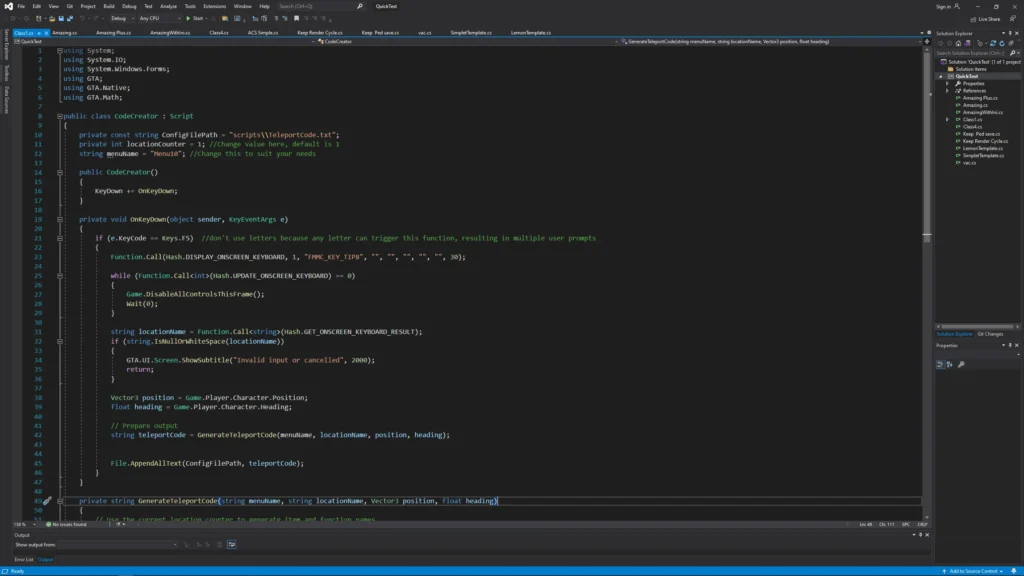Open the File menu
Viewport: 1024px width, 576px height.
[21, 6]
